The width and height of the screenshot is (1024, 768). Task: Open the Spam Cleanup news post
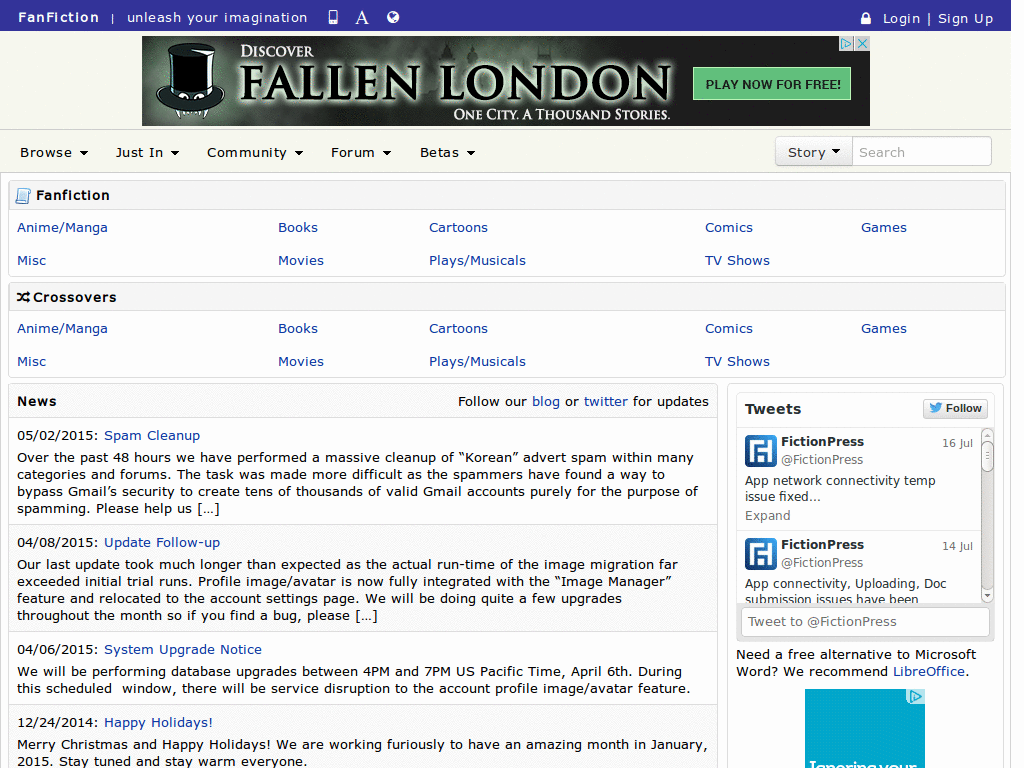click(x=151, y=435)
